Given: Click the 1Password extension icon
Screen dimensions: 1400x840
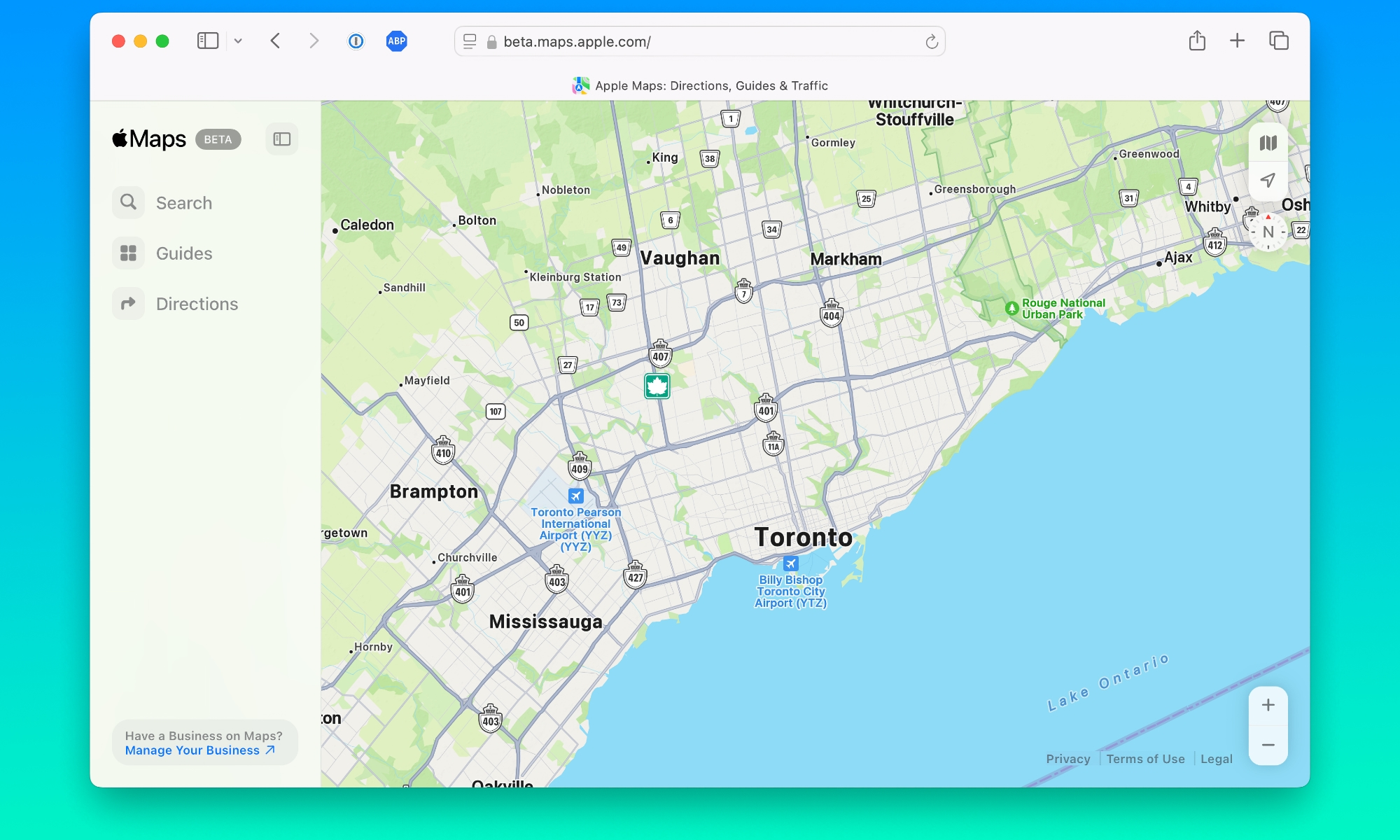Looking at the screenshot, I should [356, 41].
